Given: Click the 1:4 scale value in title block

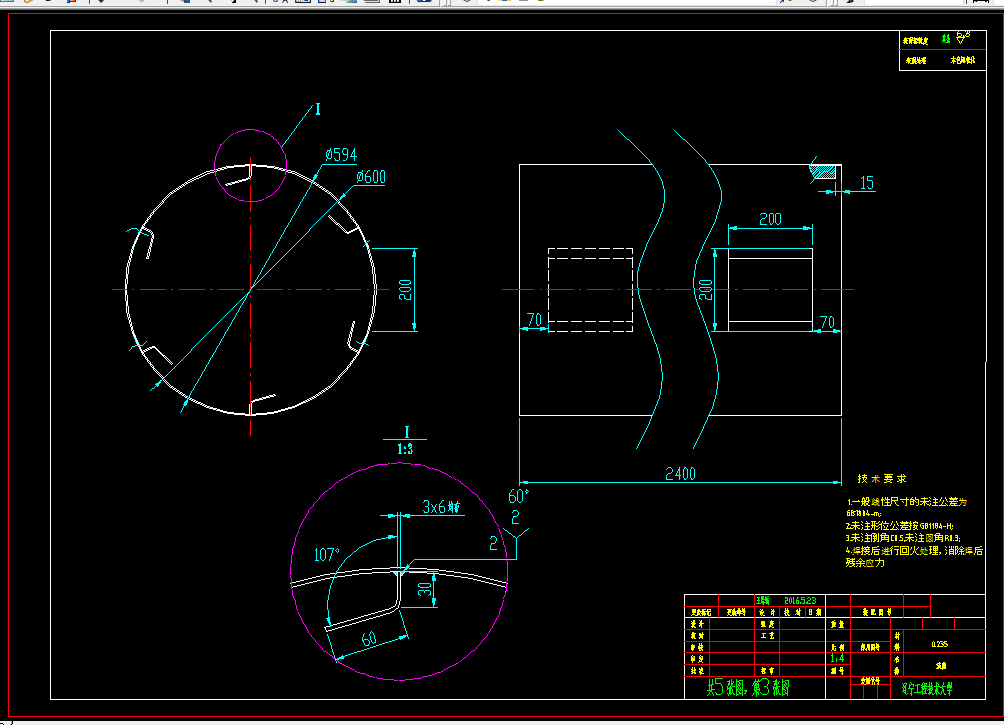Looking at the screenshot, I should click(x=837, y=658).
